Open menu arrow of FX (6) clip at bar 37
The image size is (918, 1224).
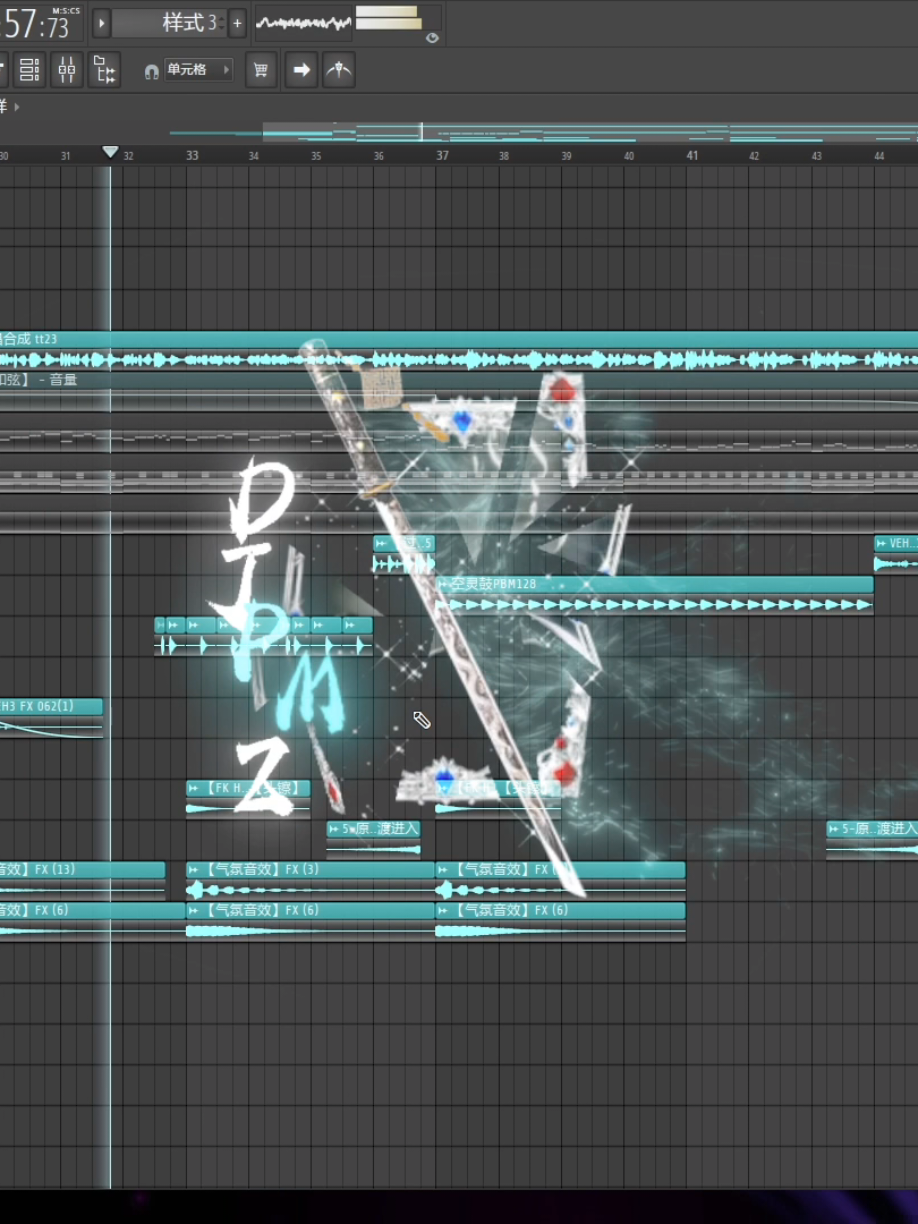click(x=443, y=911)
